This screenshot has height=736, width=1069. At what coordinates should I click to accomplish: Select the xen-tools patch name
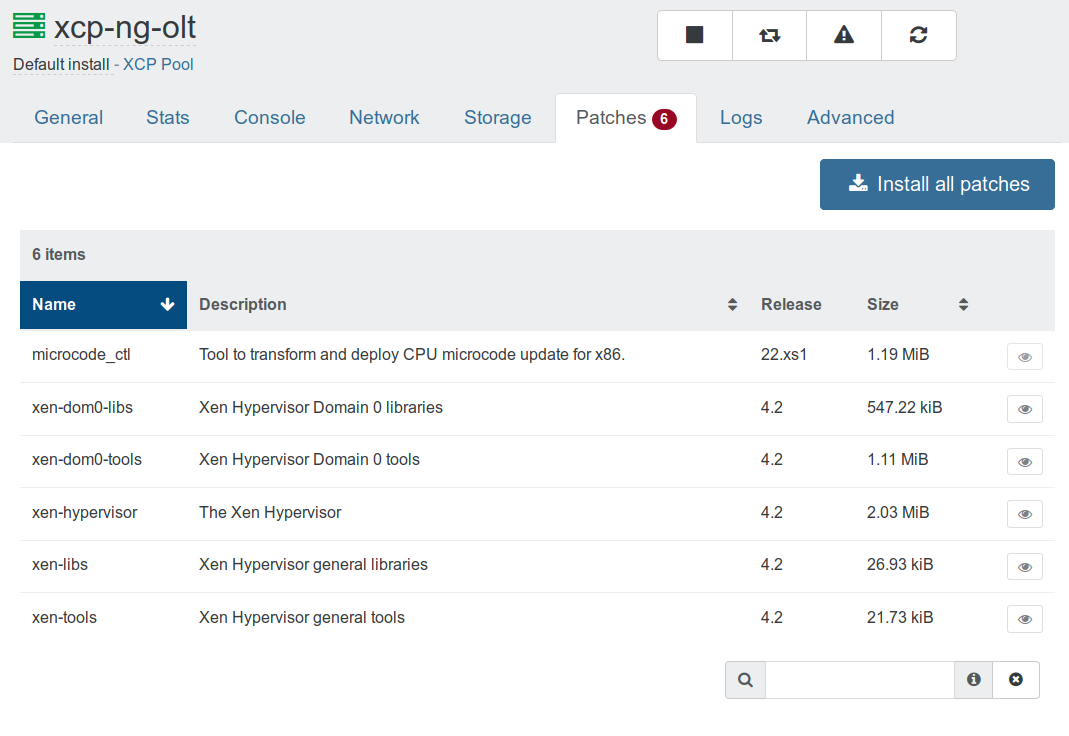coord(64,618)
